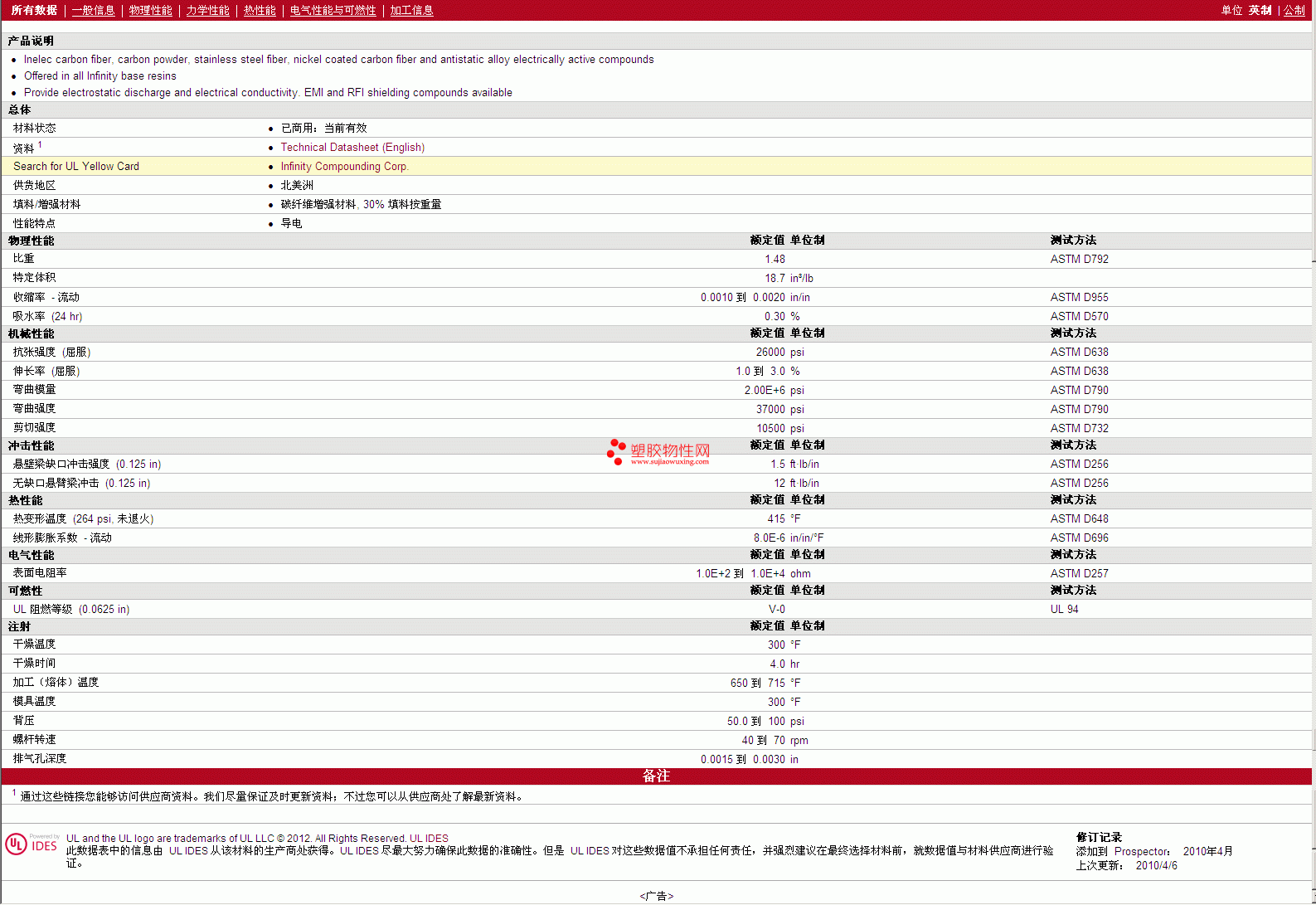Click the red 塑胶物性网 watermark logo

click(659, 452)
